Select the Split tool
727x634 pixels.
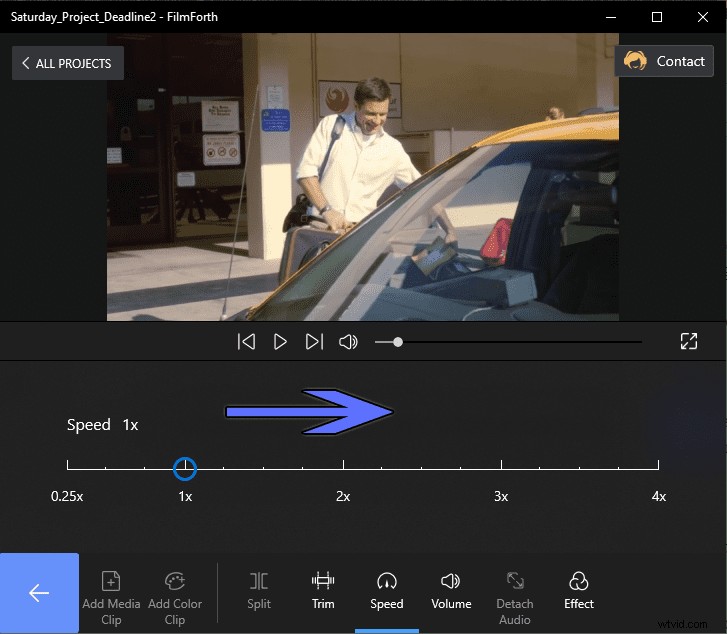[x=259, y=590]
